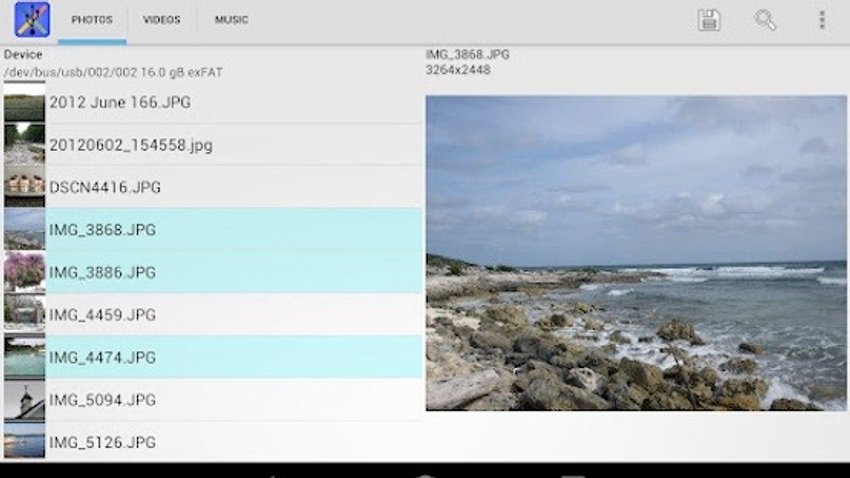Click flower thumbnail of IMG_3886.JPG
The width and height of the screenshot is (850, 478).
coord(24,272)
